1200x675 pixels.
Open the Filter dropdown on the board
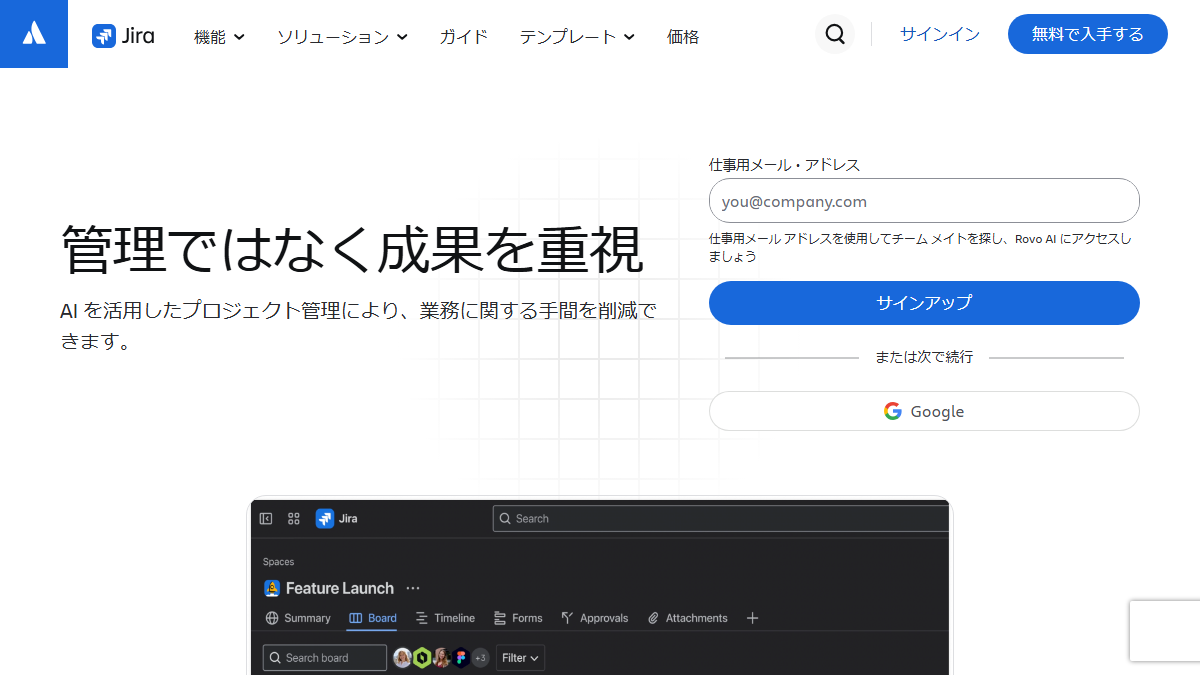(x=521, y=657)
